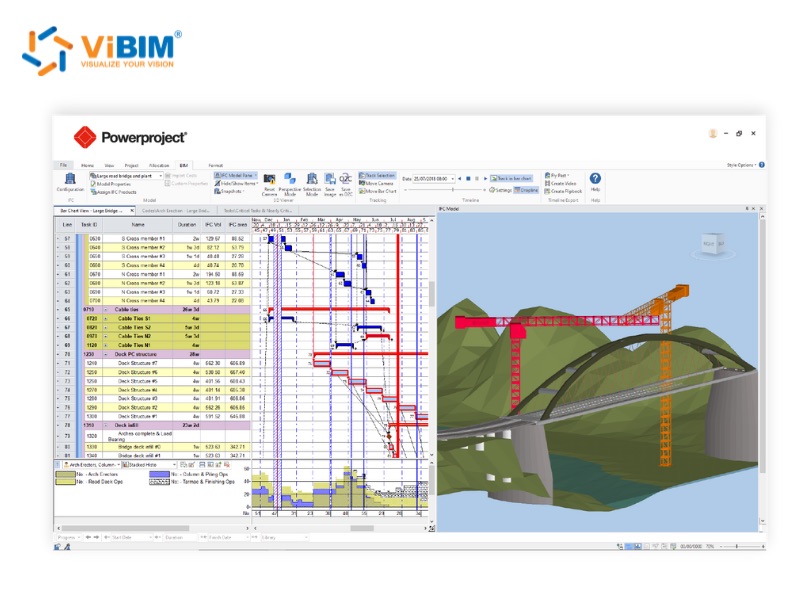Toggle IFC Model Pane button
Image resolution: width=800 pixels, height=600 pixels.
[235, 176]
